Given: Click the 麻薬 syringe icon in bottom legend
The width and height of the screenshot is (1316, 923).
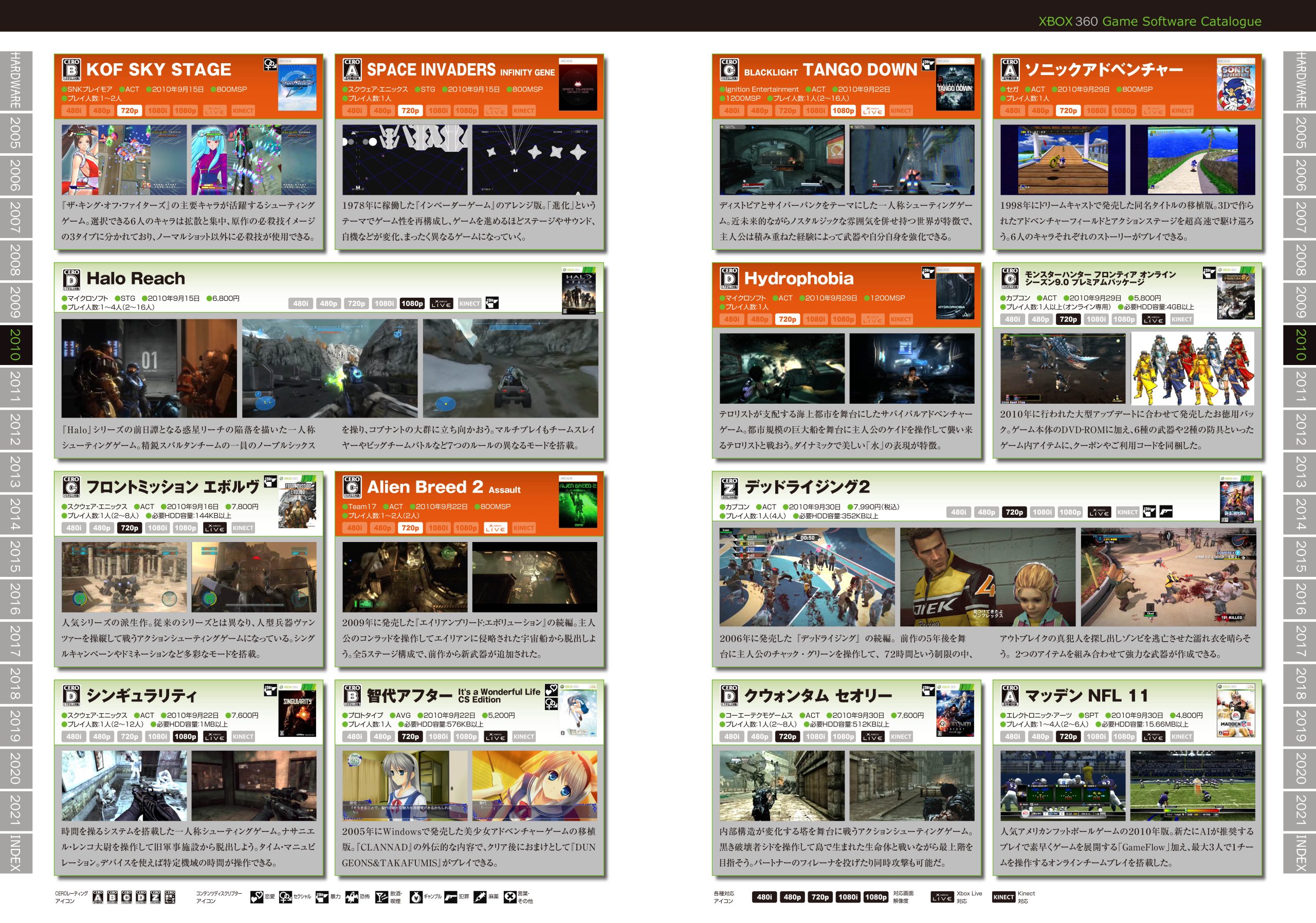Looking at the screenshot, I should pyautogui.click(x=480, y=897).
